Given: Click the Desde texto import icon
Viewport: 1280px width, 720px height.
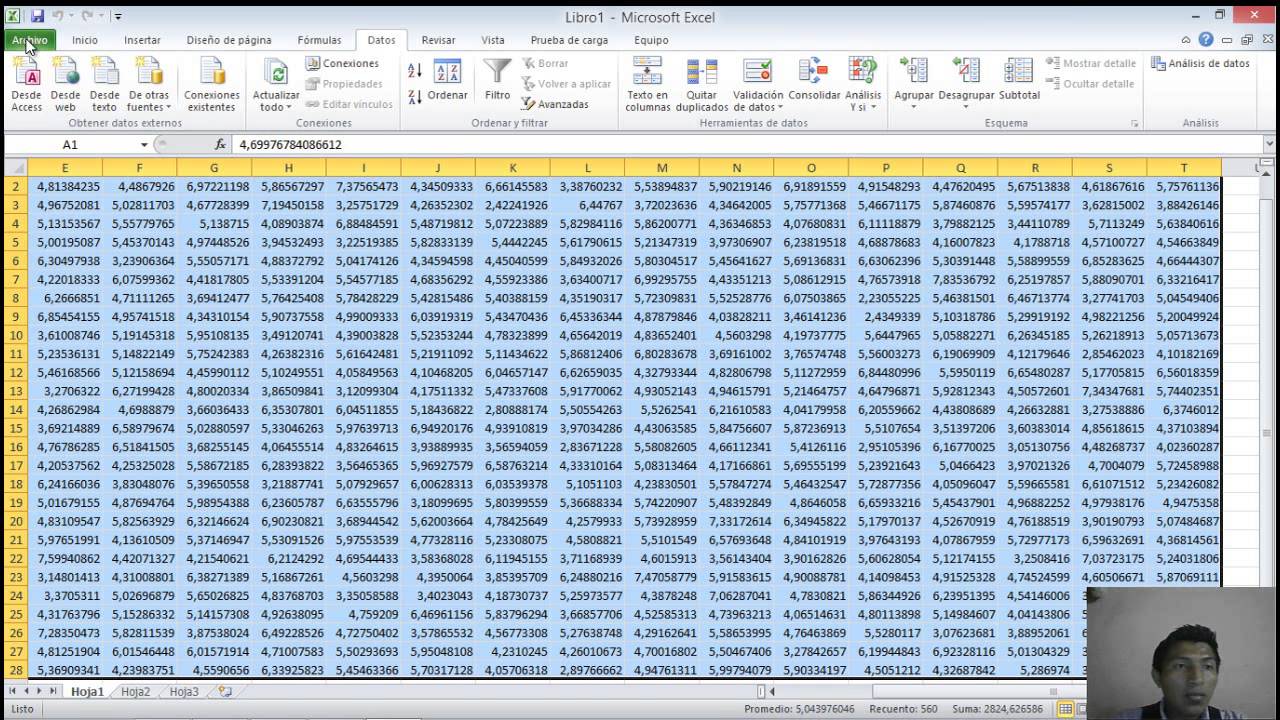Looking at the screenshot, I should tap(104, 84).
